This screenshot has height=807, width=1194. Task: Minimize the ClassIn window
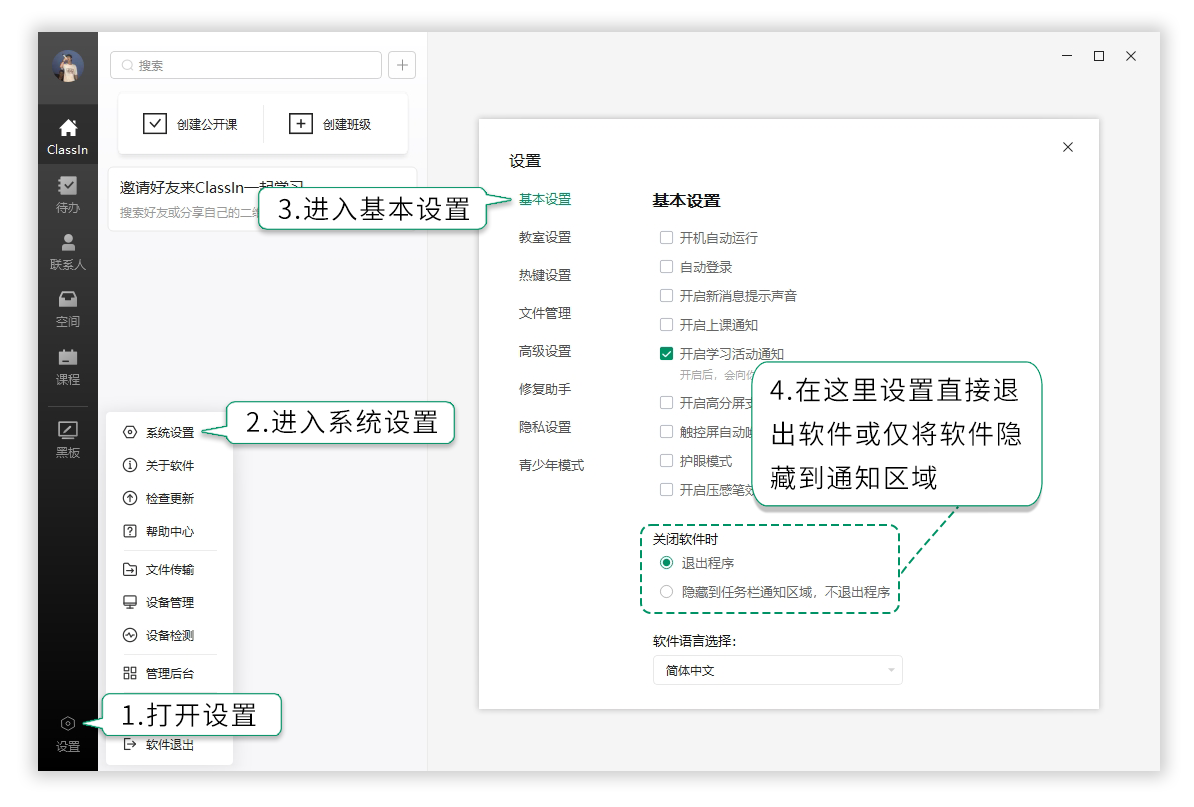point(1067,56)
